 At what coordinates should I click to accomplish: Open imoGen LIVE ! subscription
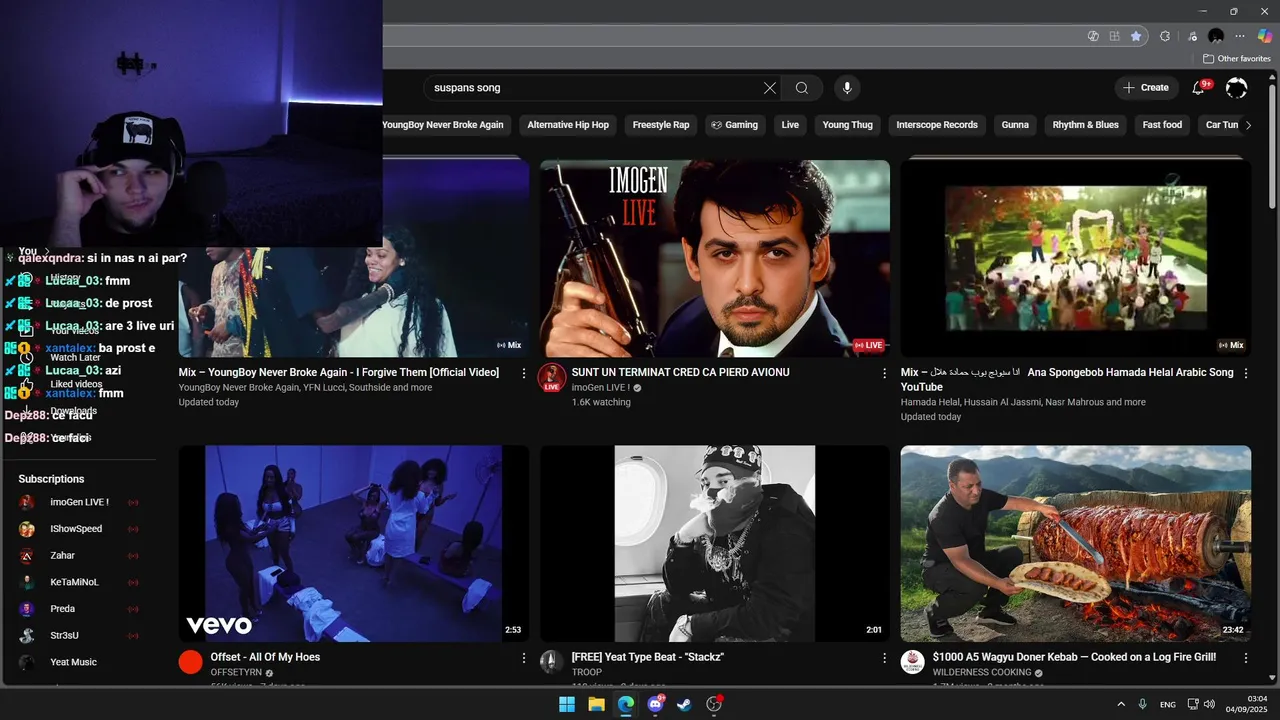[78, 502]
